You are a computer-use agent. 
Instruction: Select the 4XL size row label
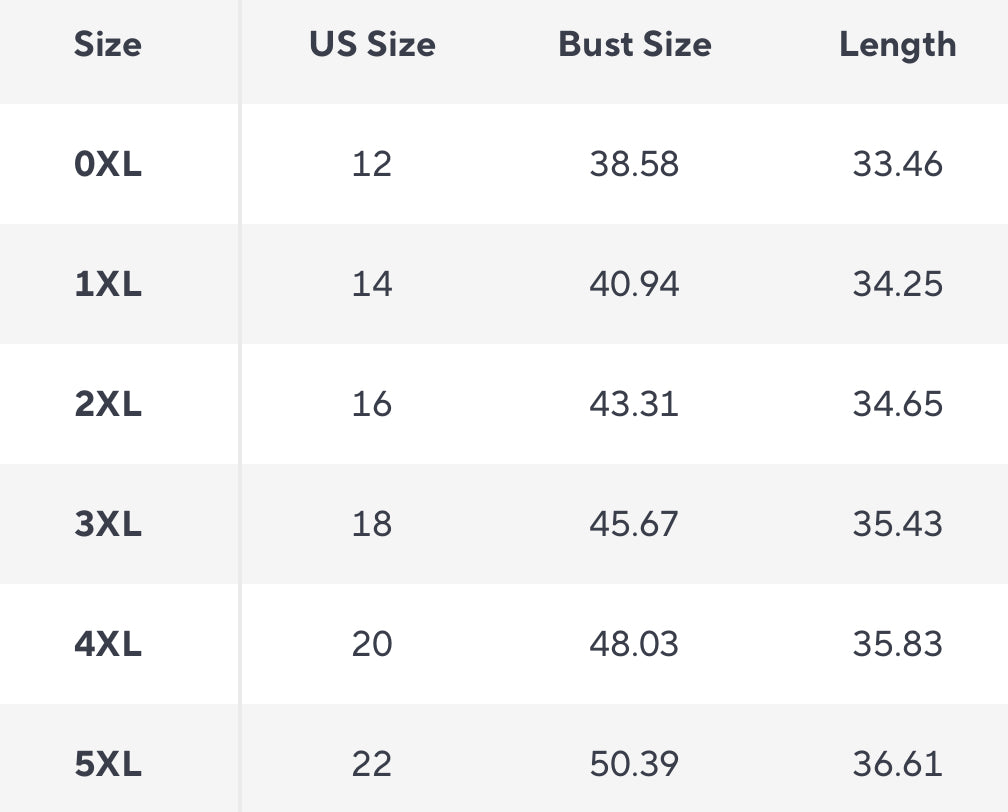click(108, 644)
